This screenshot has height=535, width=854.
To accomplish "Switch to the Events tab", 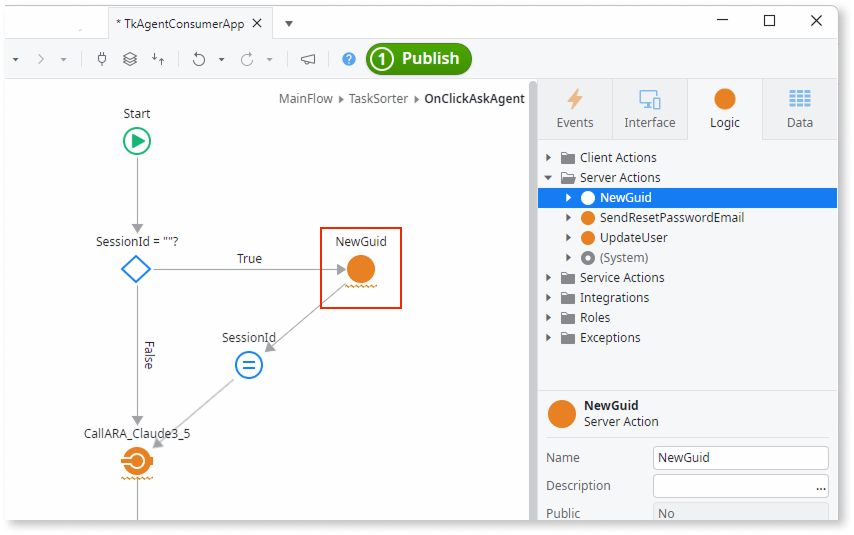I will (x=574, y=110).
